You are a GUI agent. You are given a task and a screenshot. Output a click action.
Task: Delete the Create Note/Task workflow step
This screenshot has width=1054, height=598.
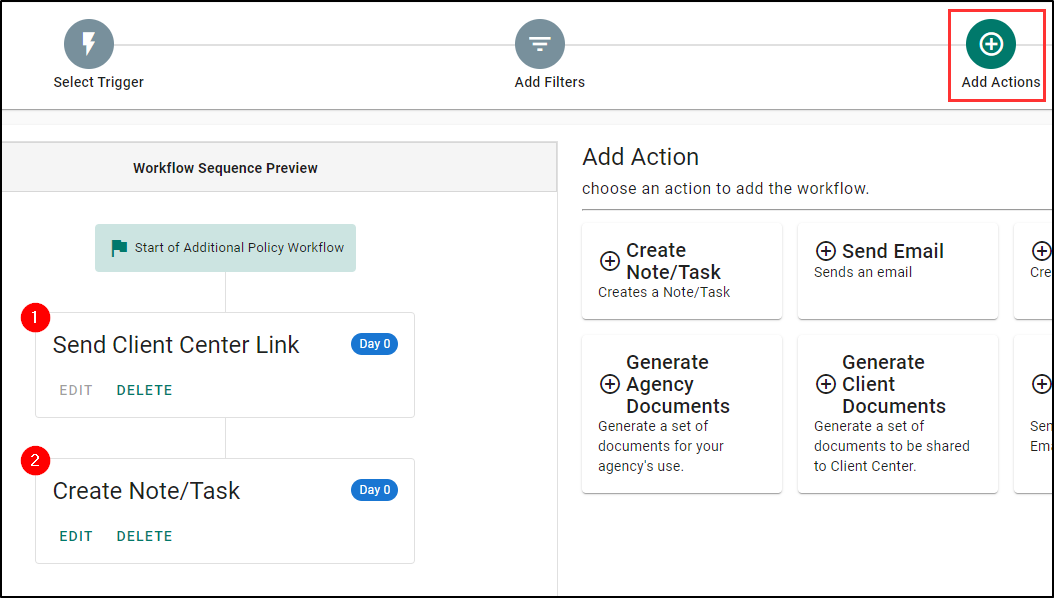[144, 536]
